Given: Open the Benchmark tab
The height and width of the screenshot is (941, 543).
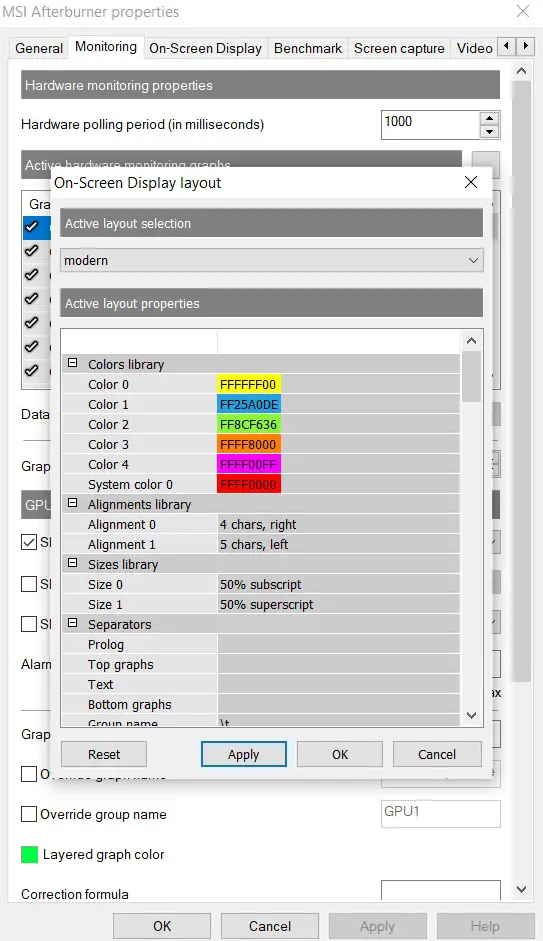Looking at the screenshot, I should 308,48.
